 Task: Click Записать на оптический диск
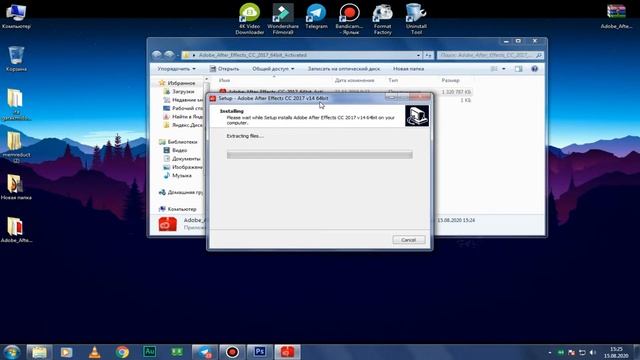(x=344, y=69)
